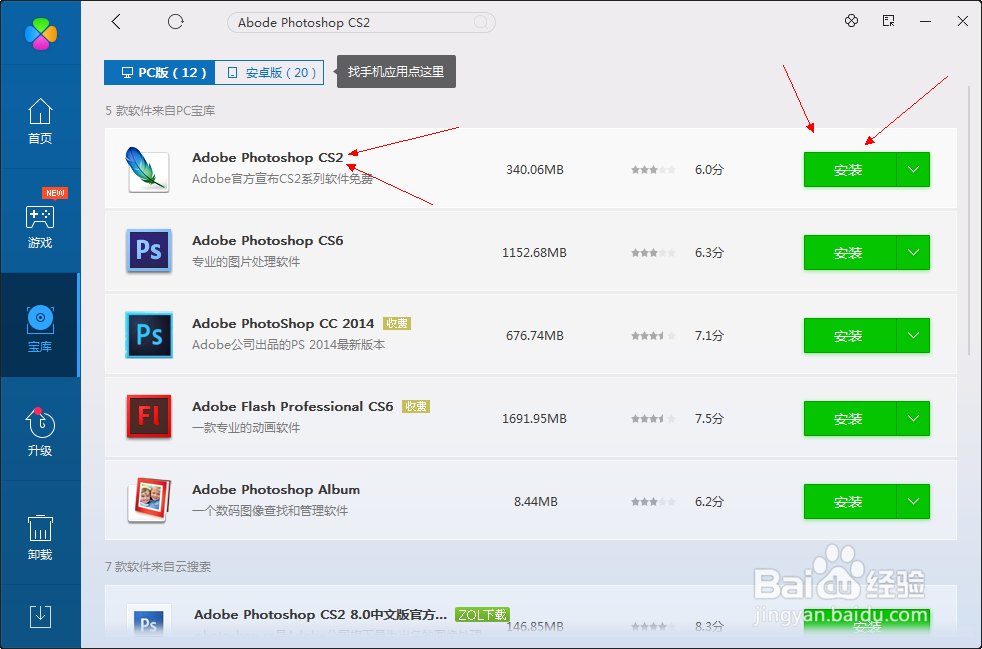This screenshot has height=649, width=982.
Task: Click the 7 款软件来自云搜索 heading
Action: pyautogui.click(x=158, y=567)
